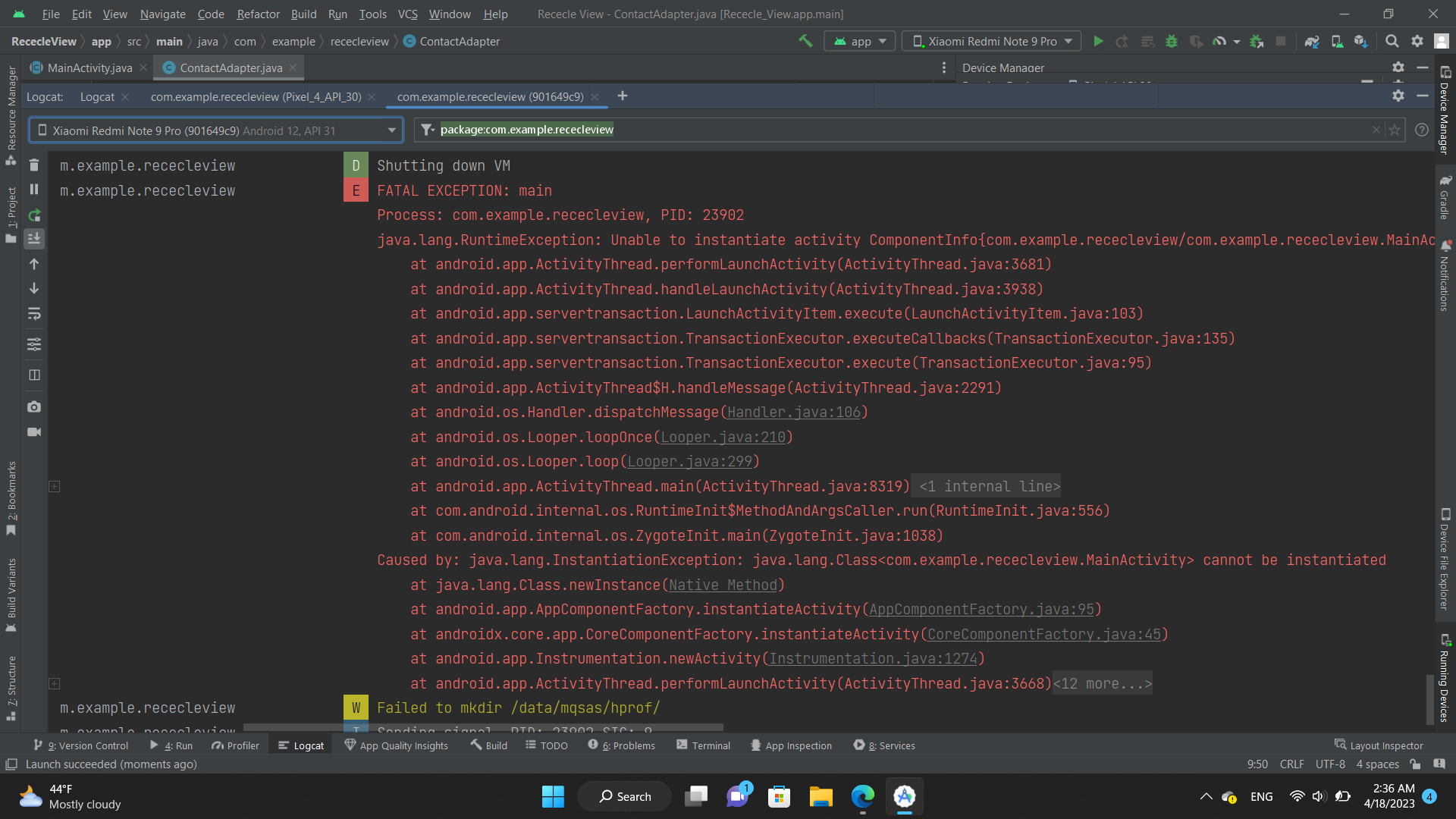Open the Xiaomi Redmi Note 9 Pro logcat device dropdown
The height and width of the screenshot is (819, 1456).
216,130
